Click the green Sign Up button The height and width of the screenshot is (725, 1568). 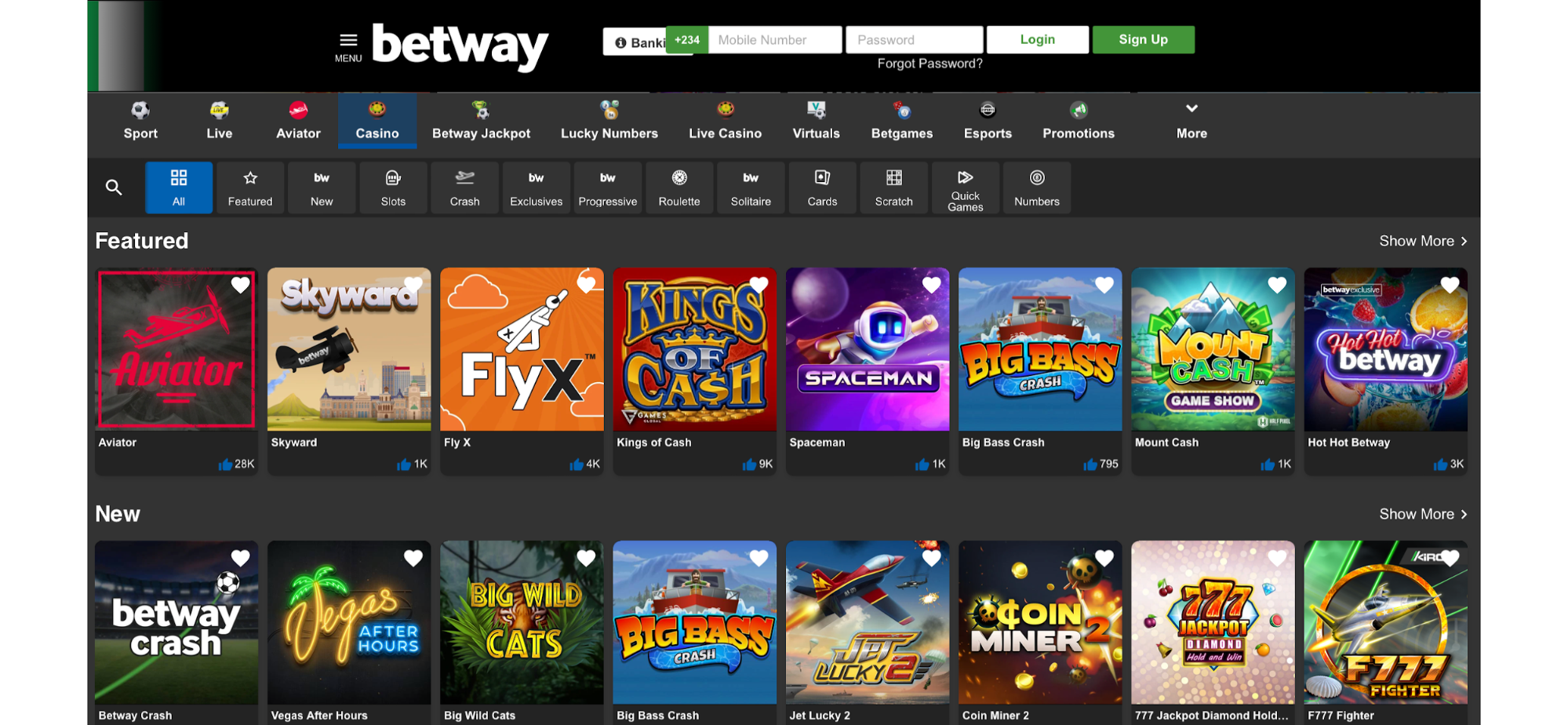pyautogui.click(x=1143, y=39)
